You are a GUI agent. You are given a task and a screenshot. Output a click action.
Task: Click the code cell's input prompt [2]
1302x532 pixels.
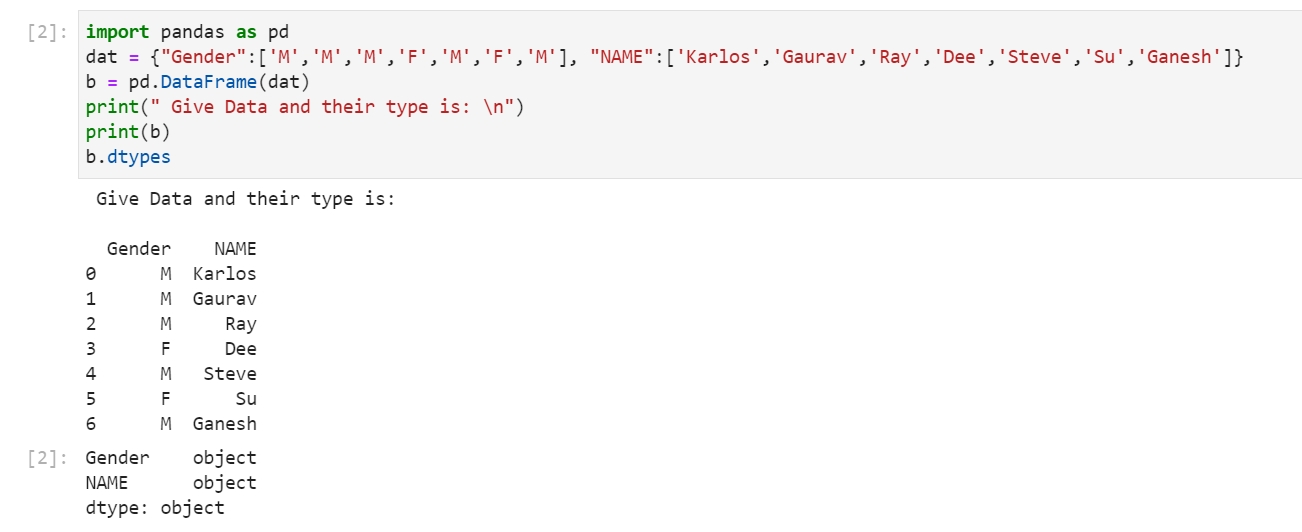click(x=45, y=33)
